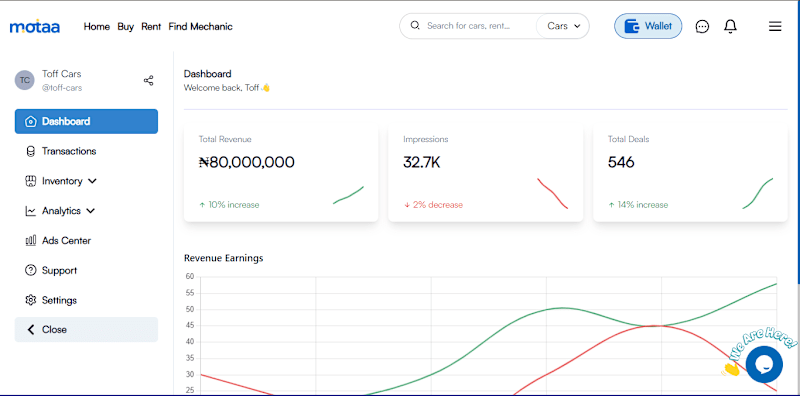Click the Rent navigation link
Image resolution: width=800 pixels, height=396 pixels.
[151, 27]
